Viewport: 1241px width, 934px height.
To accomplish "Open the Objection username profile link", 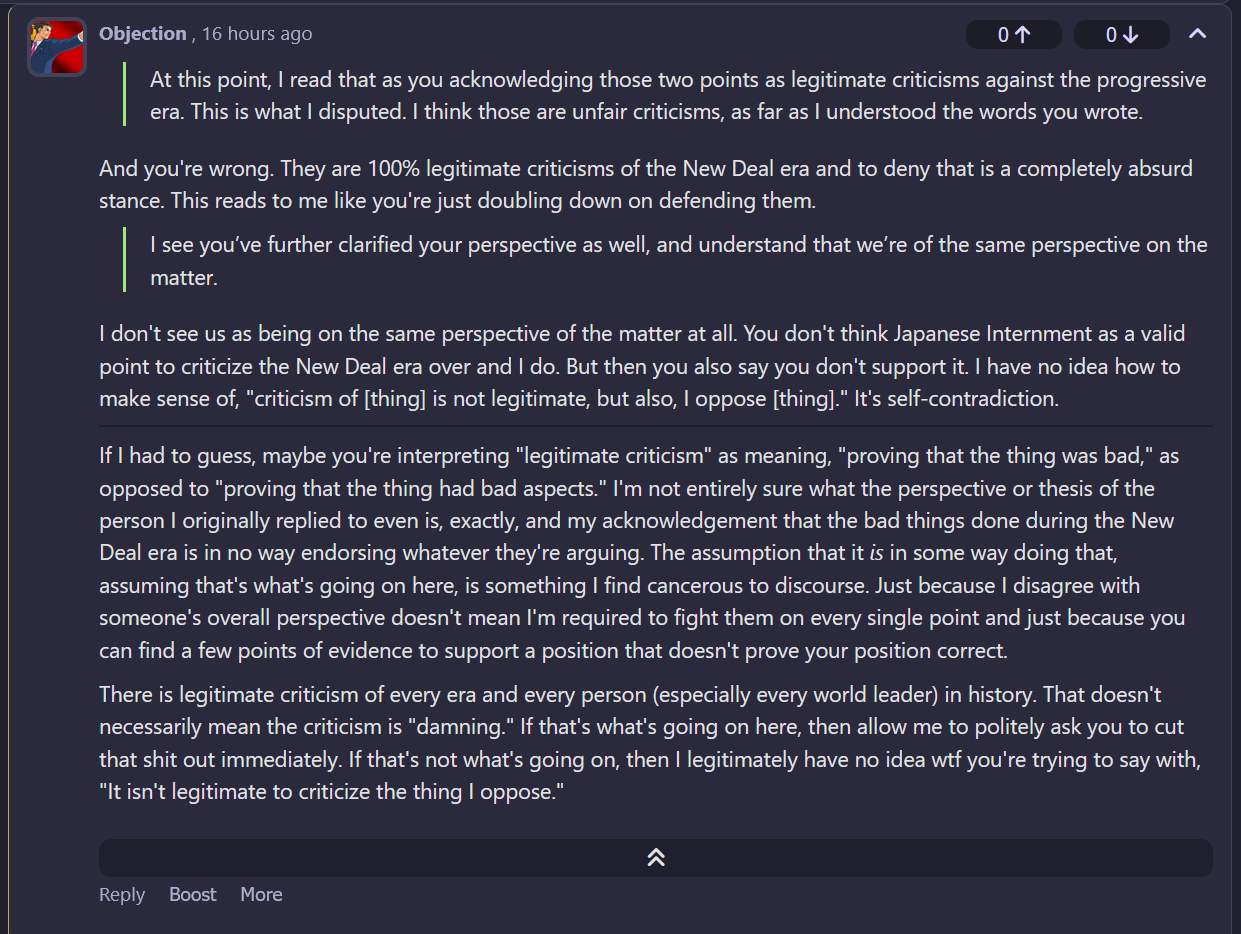I will pos(142,33).
